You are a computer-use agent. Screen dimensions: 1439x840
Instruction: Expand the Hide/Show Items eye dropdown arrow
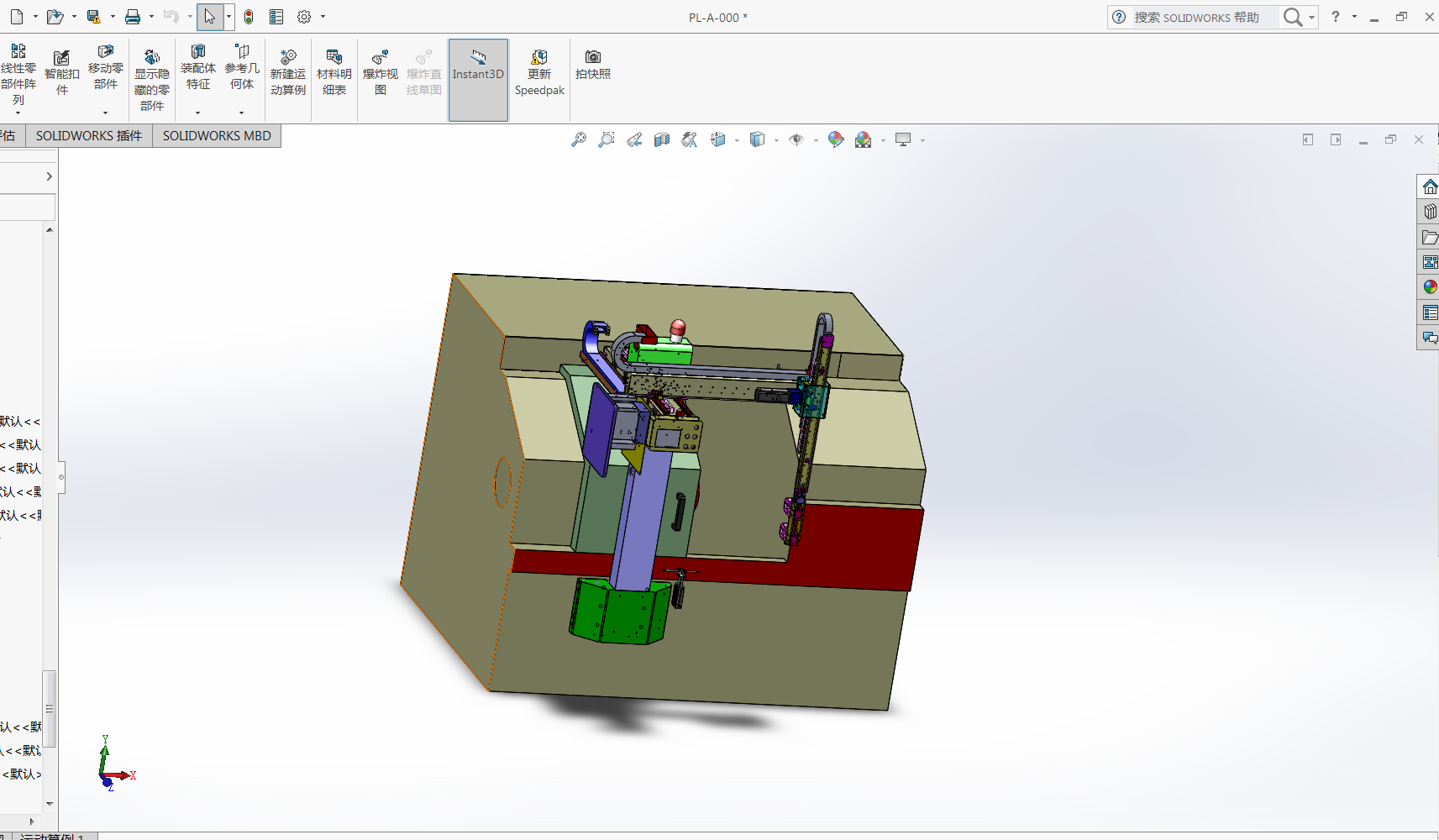[816, 141]
